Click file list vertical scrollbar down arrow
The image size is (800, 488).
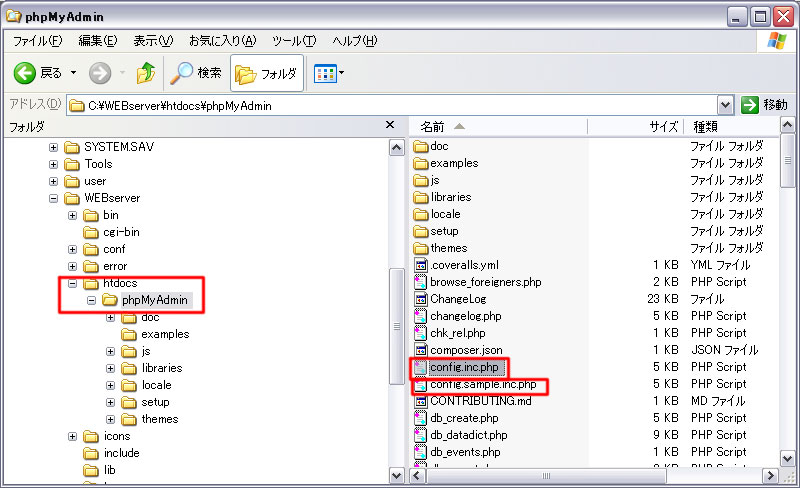click(787, 458)
